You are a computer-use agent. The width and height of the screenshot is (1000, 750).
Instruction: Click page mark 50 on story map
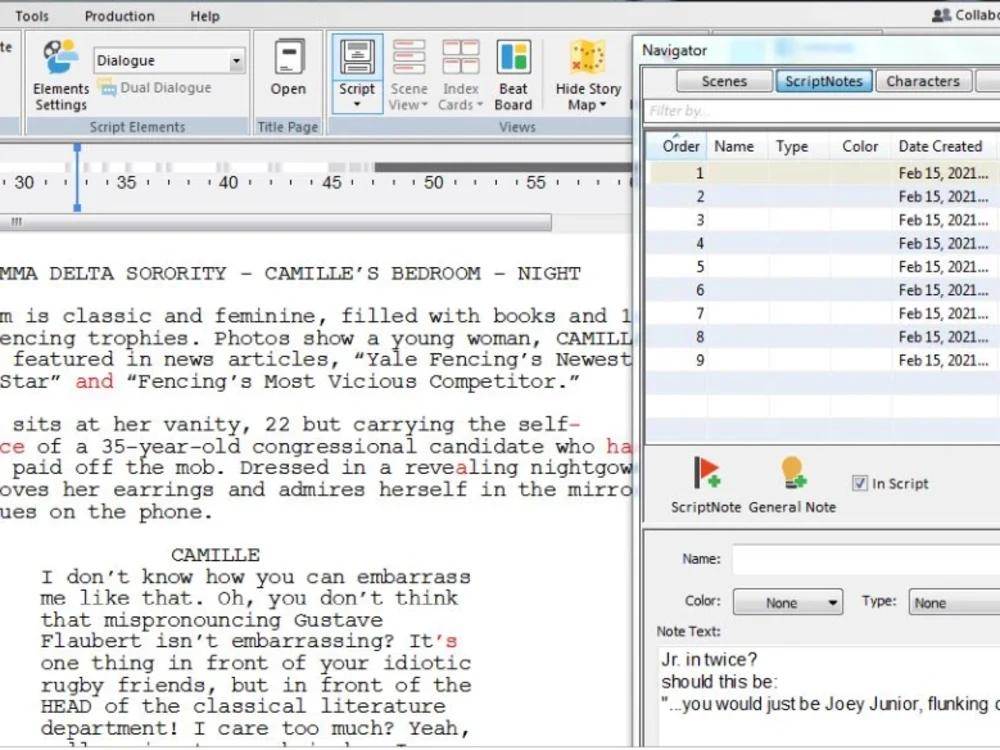434,182
